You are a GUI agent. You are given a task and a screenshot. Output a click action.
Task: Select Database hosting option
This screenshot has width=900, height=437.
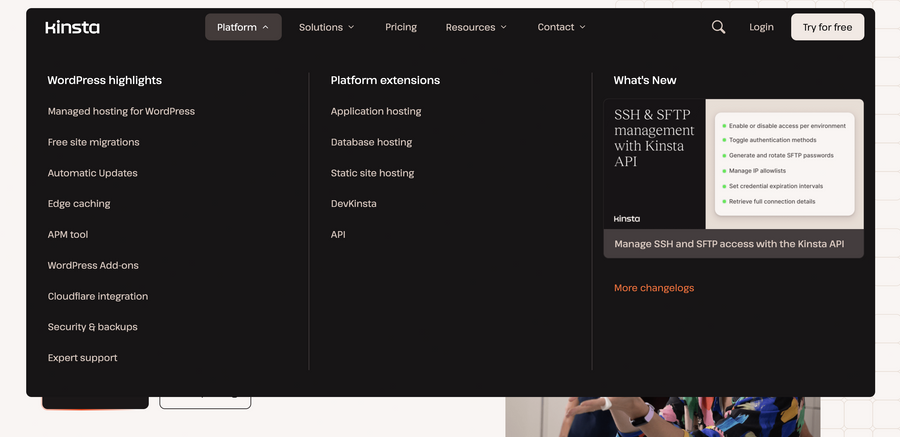point(371,142)
